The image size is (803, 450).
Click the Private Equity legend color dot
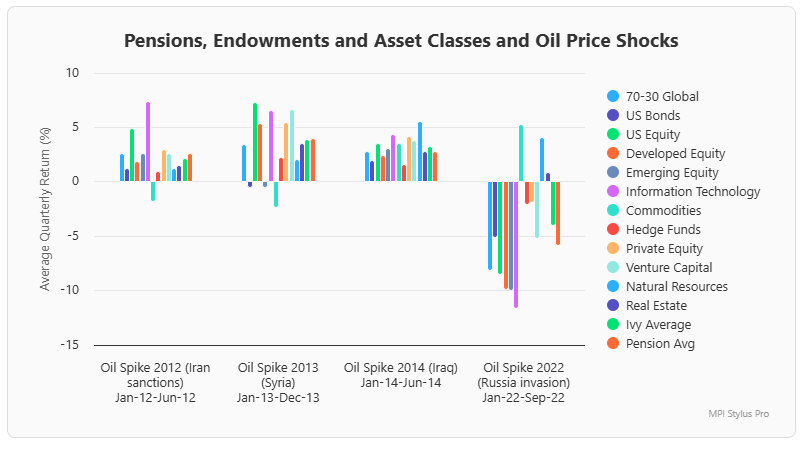point(613,249)
